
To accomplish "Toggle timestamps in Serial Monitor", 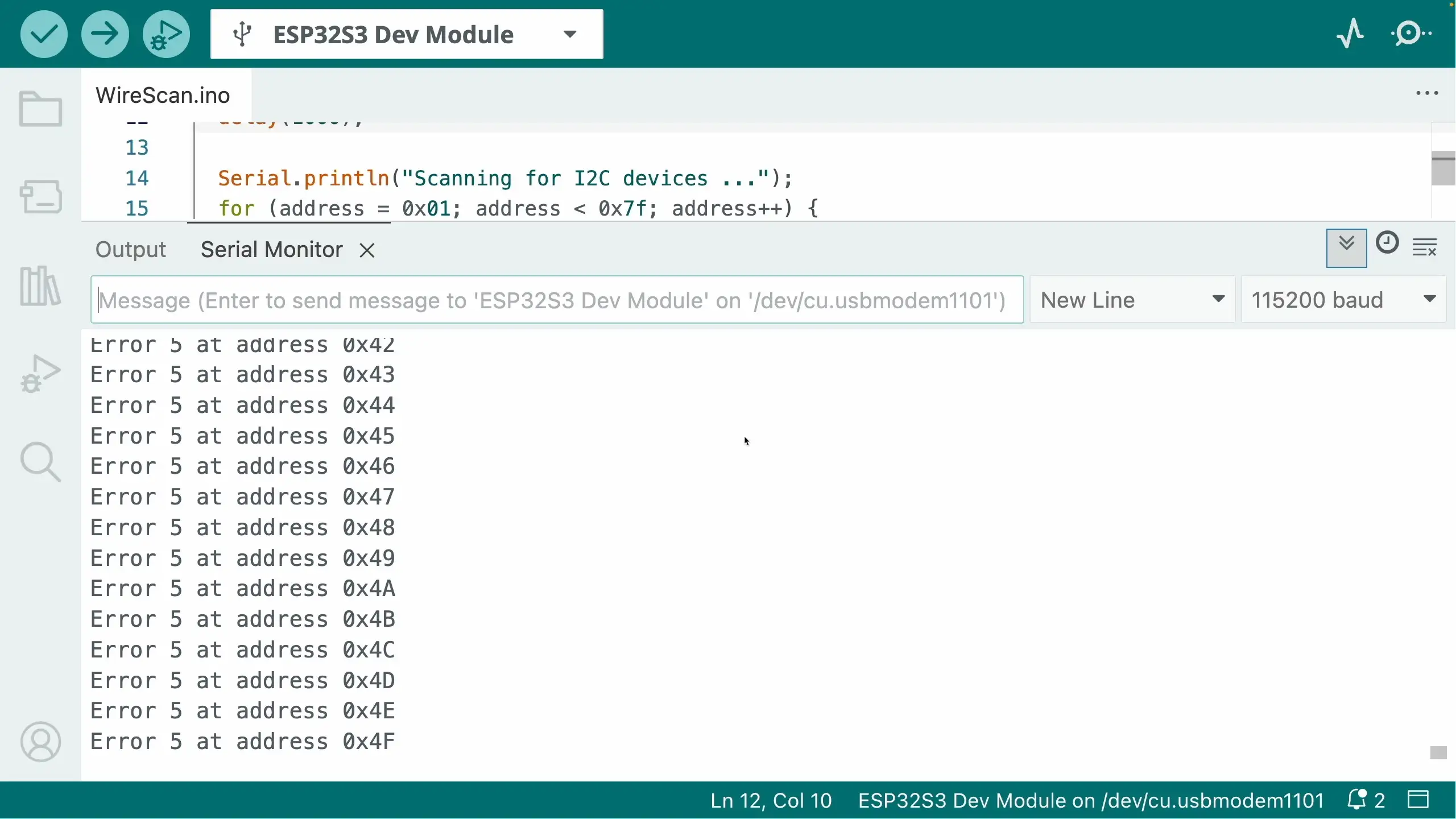I will pyautogui.click(x=1388, y=243).
